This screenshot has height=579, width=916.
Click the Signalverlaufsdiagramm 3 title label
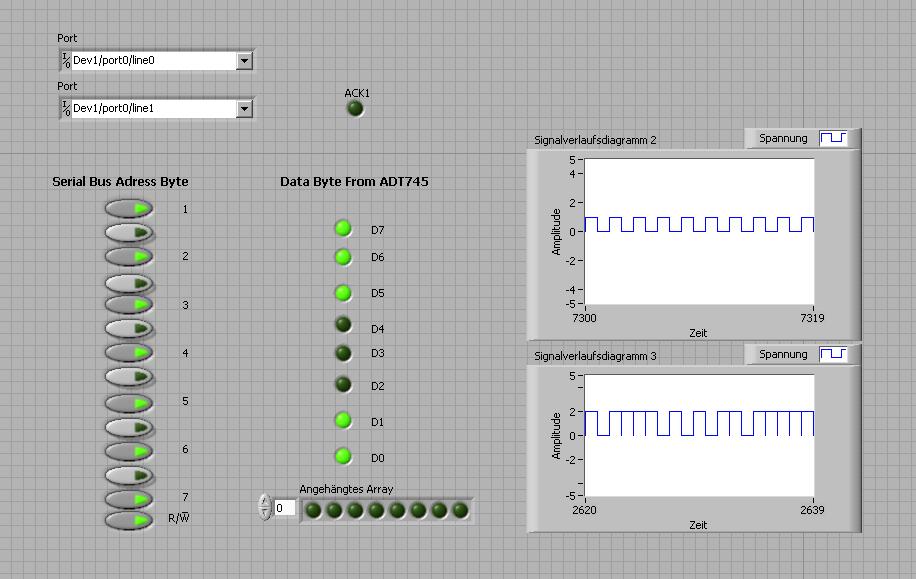[x=595, y=356]
